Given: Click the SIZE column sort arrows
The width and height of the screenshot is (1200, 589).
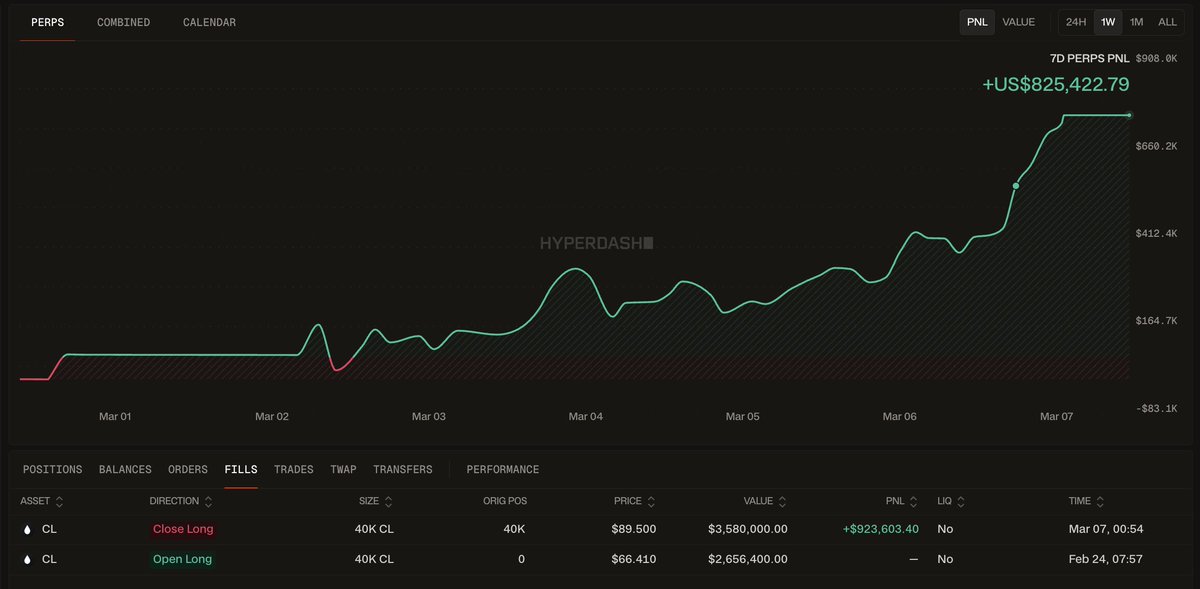Looking at the screenshot, I should coord(388,501).
